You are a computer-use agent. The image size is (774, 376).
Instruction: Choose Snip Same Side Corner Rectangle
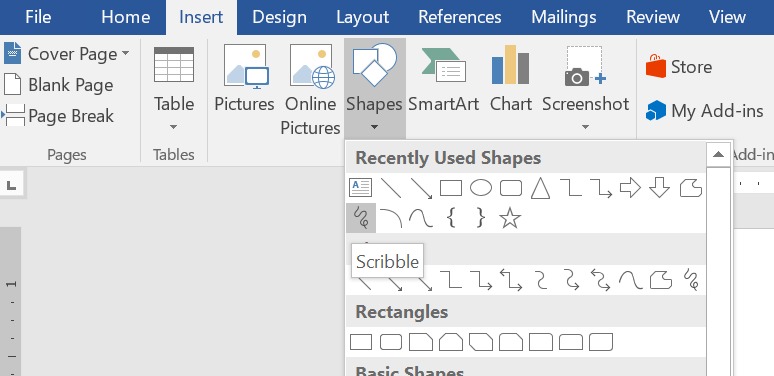451,342
